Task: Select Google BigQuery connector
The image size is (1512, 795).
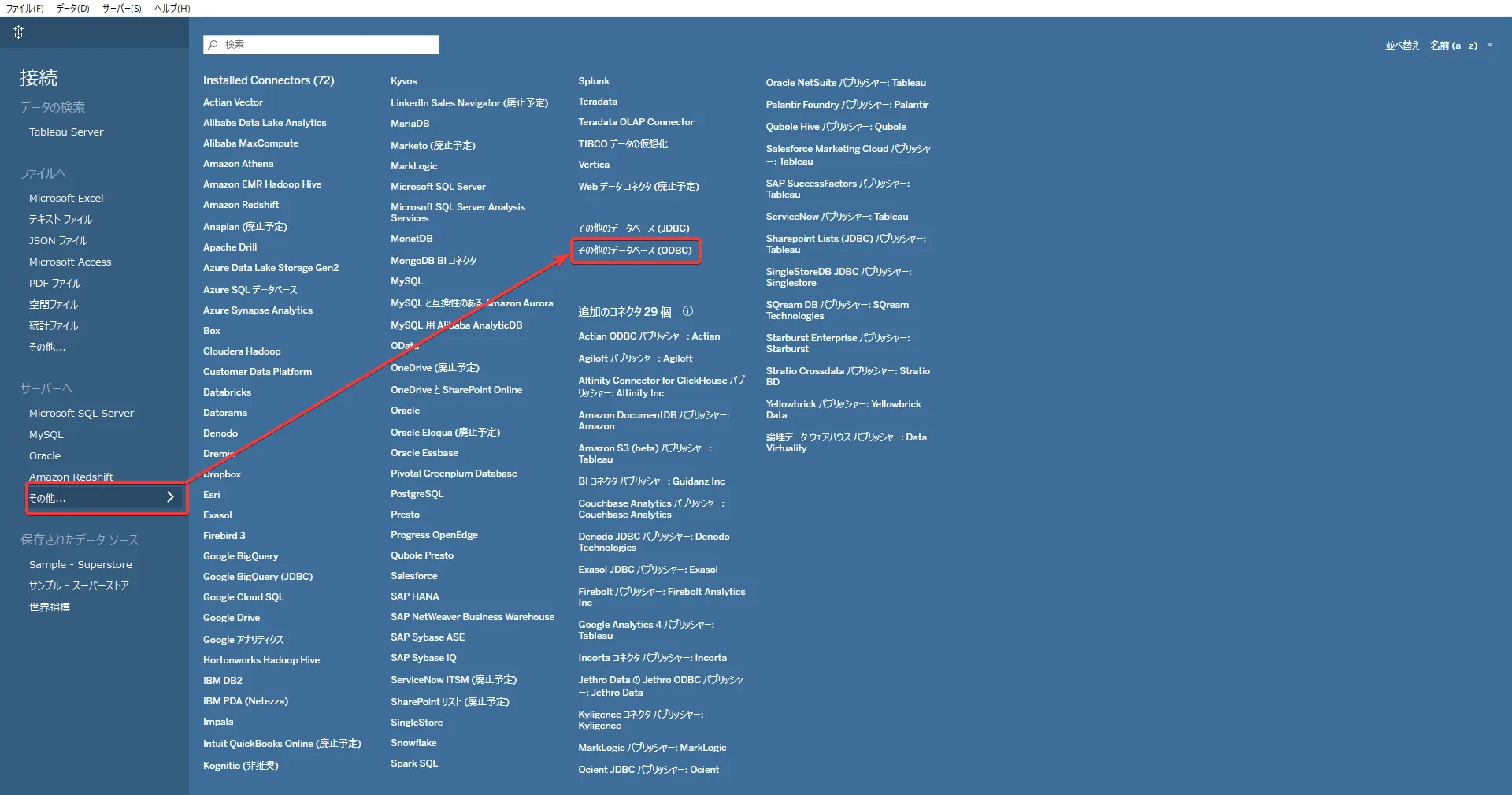Action: point(240,556)
